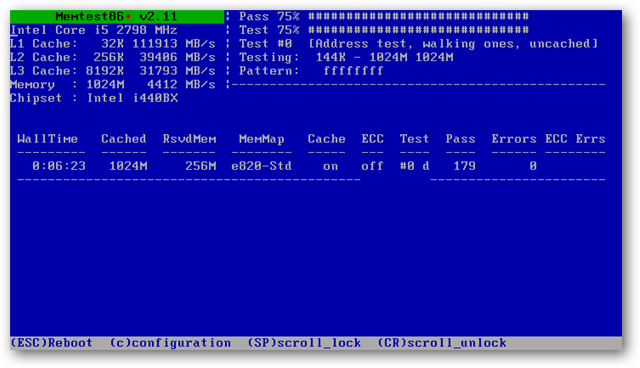
Task: Click the (ESC)Reboot option
Action: tap(51, 343)
